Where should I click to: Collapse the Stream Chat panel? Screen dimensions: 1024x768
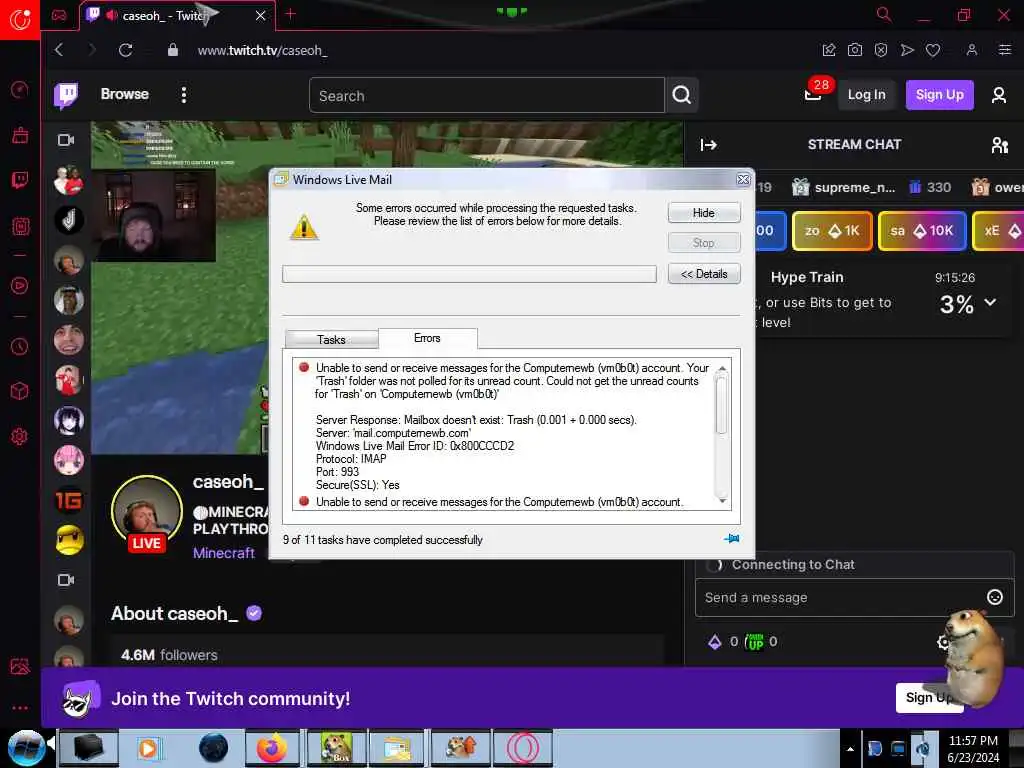[709, 145]
